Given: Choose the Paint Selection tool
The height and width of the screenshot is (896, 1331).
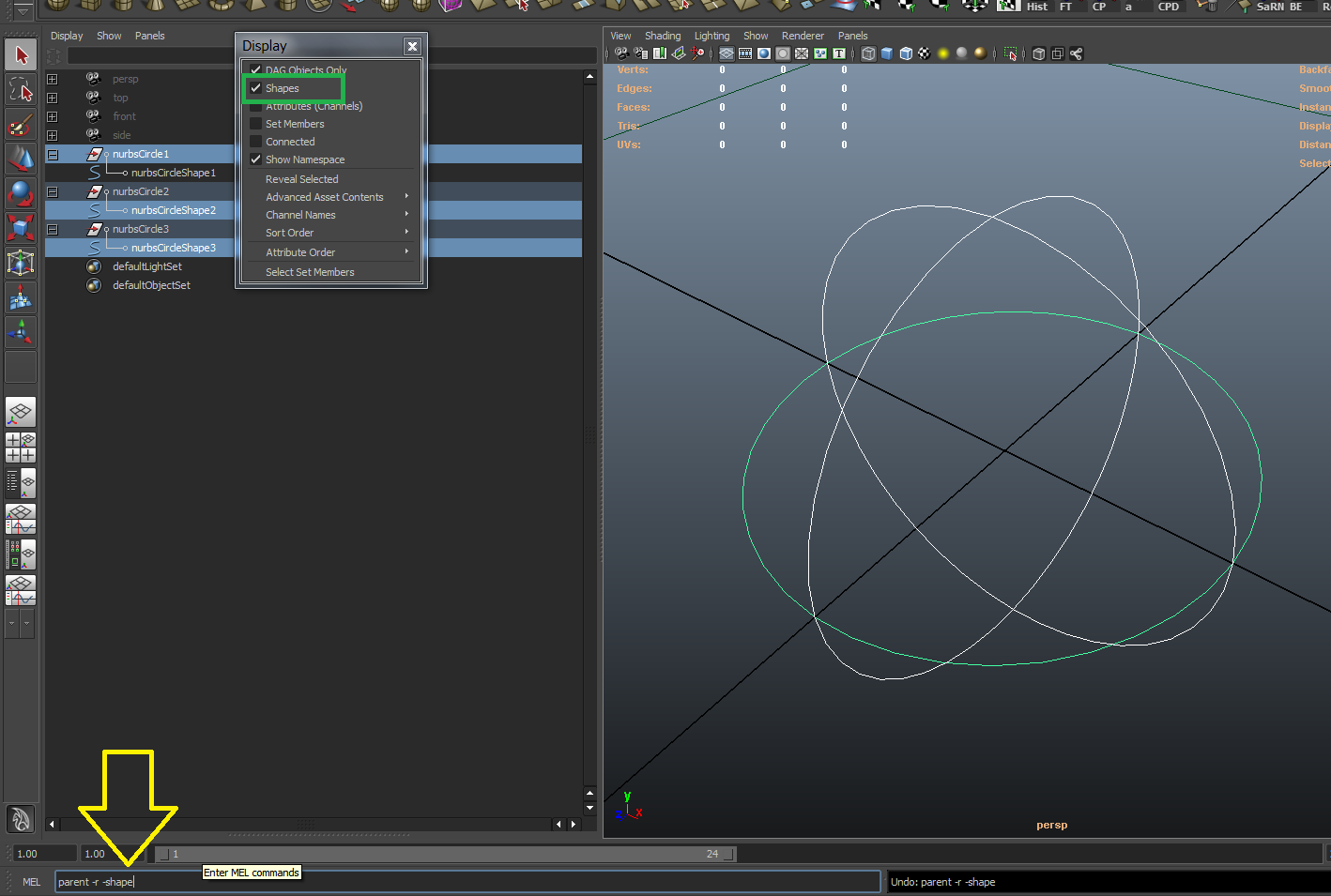Looking at the screenshot, I should coord(21,125).
